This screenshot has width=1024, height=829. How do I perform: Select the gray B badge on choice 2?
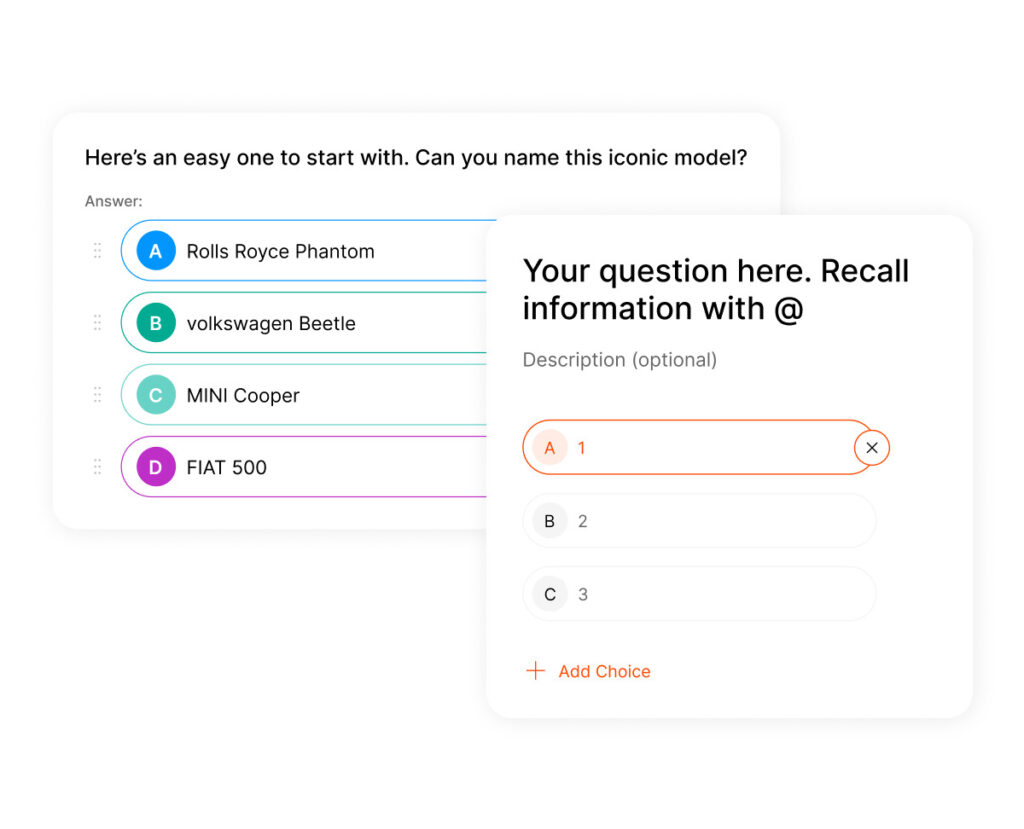point(549,521)
